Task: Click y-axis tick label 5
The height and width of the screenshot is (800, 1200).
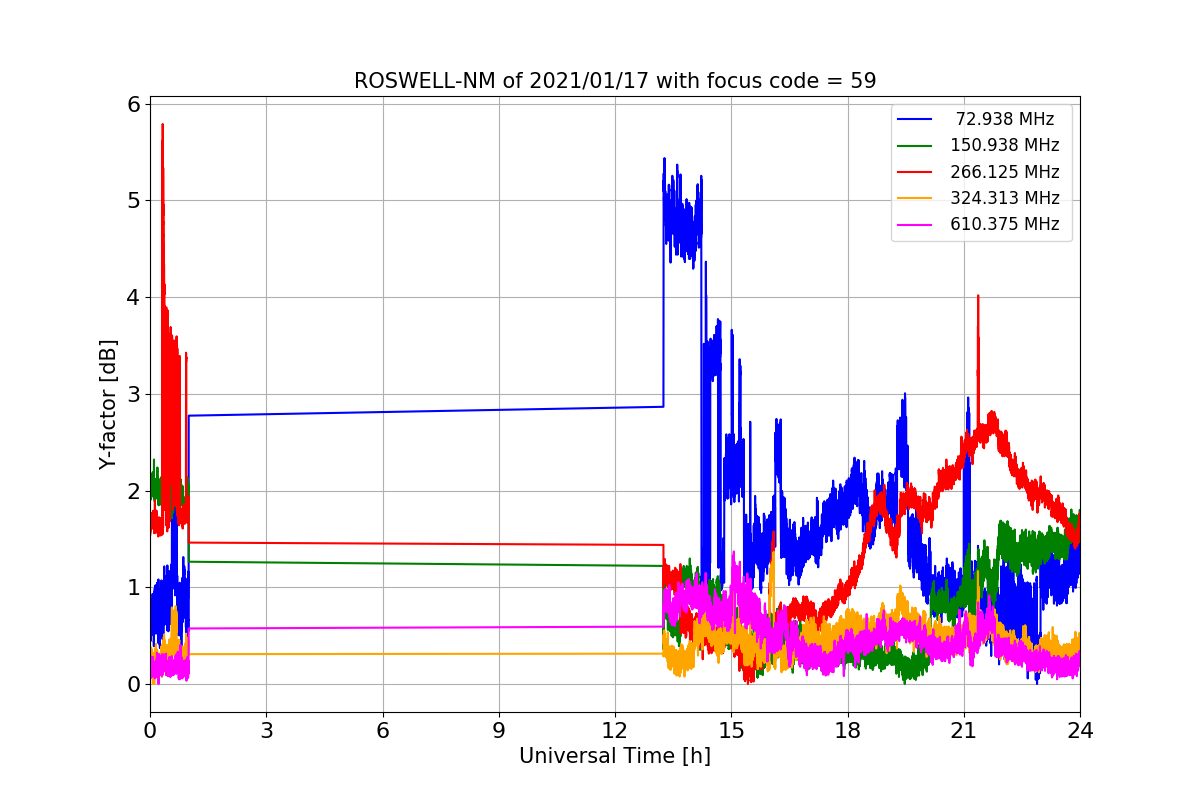Action: (135, 201)
